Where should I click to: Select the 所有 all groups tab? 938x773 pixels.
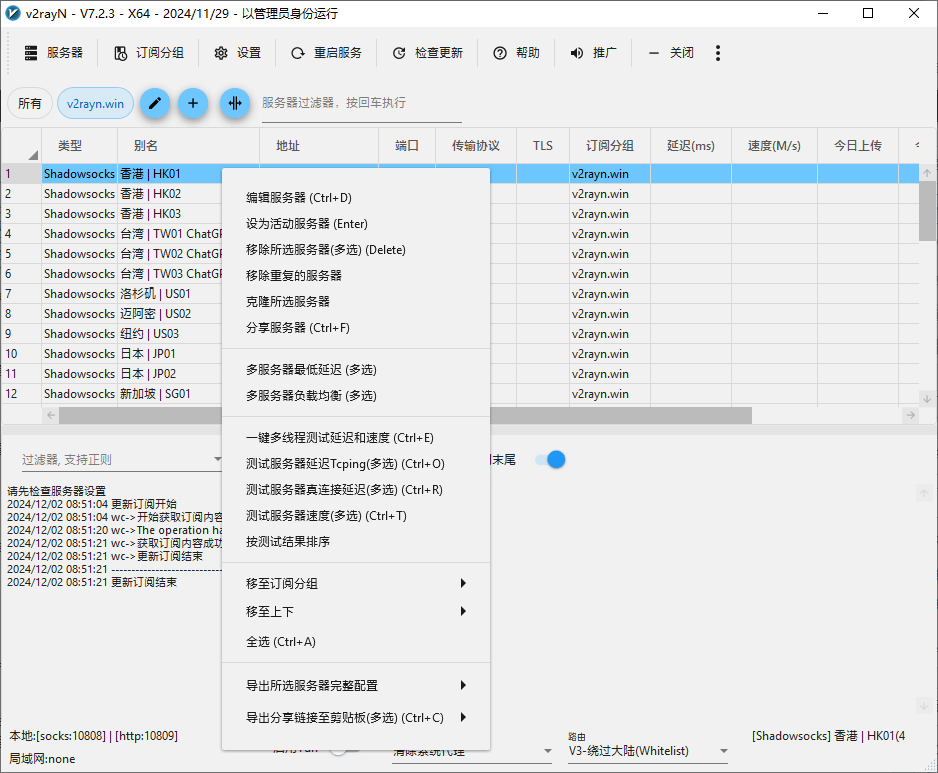click(x=30, y=103)
